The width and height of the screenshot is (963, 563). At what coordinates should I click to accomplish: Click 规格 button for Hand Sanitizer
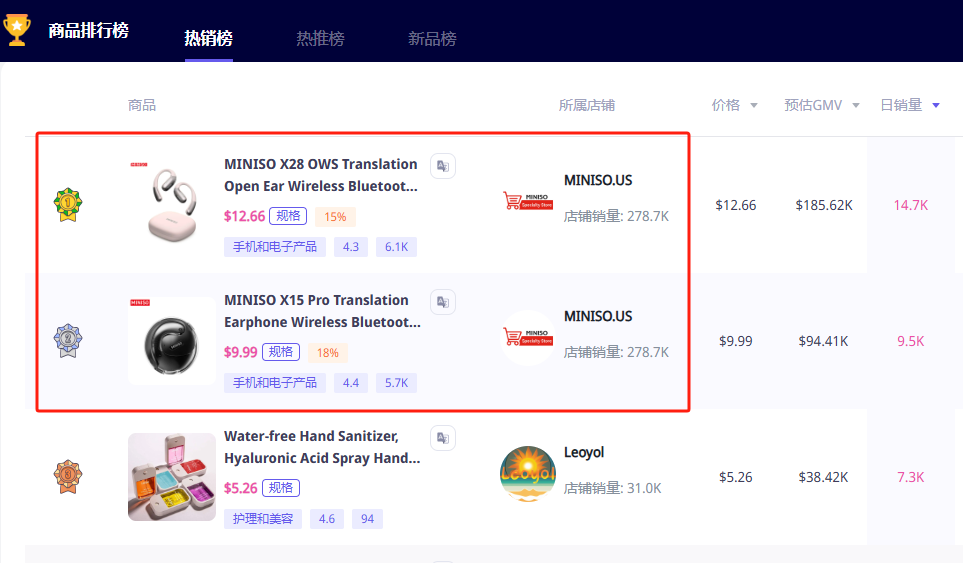(x=281, y=488)
